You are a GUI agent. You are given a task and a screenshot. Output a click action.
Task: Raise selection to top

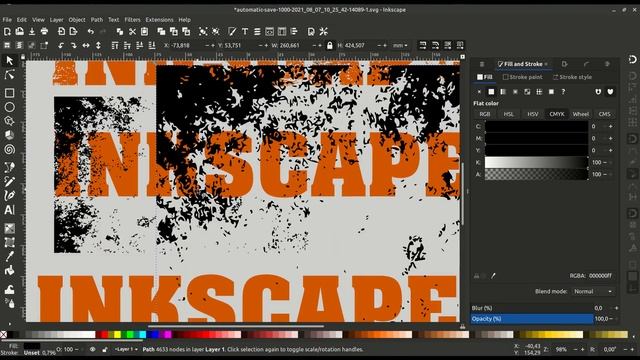click(115, 45)
